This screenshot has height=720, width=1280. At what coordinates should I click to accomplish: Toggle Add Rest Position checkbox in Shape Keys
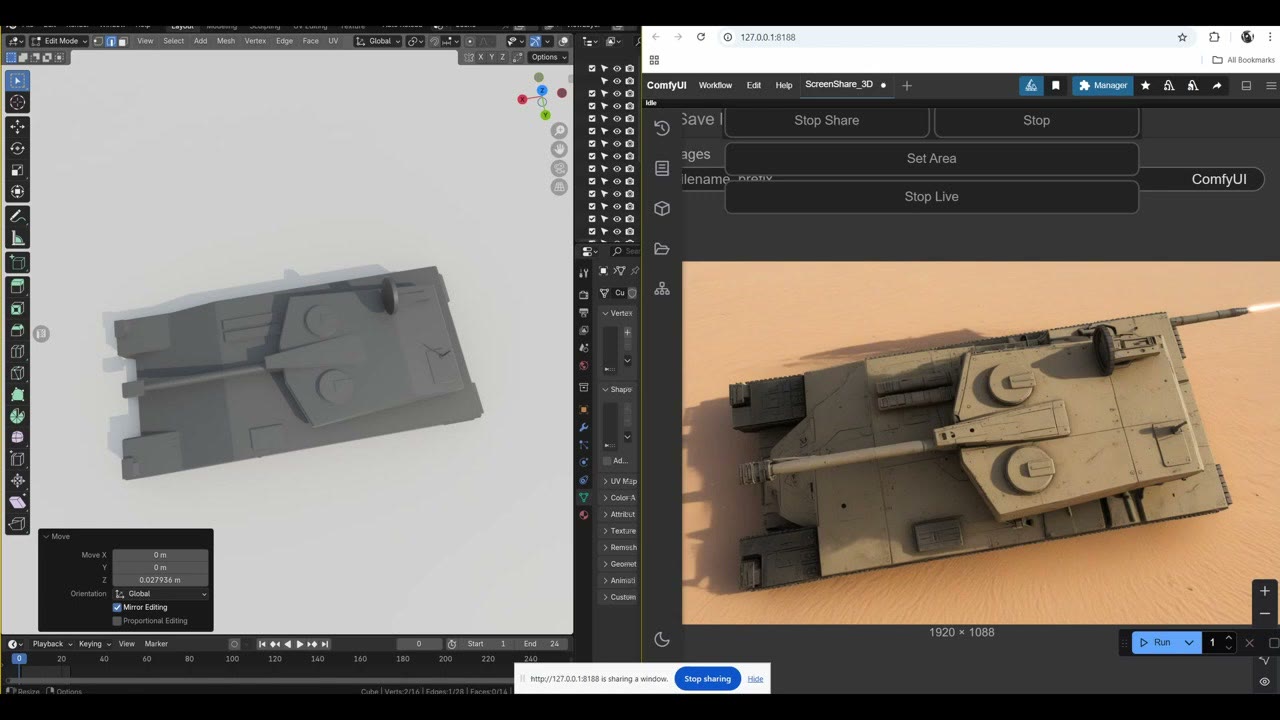tap(607, 461)
